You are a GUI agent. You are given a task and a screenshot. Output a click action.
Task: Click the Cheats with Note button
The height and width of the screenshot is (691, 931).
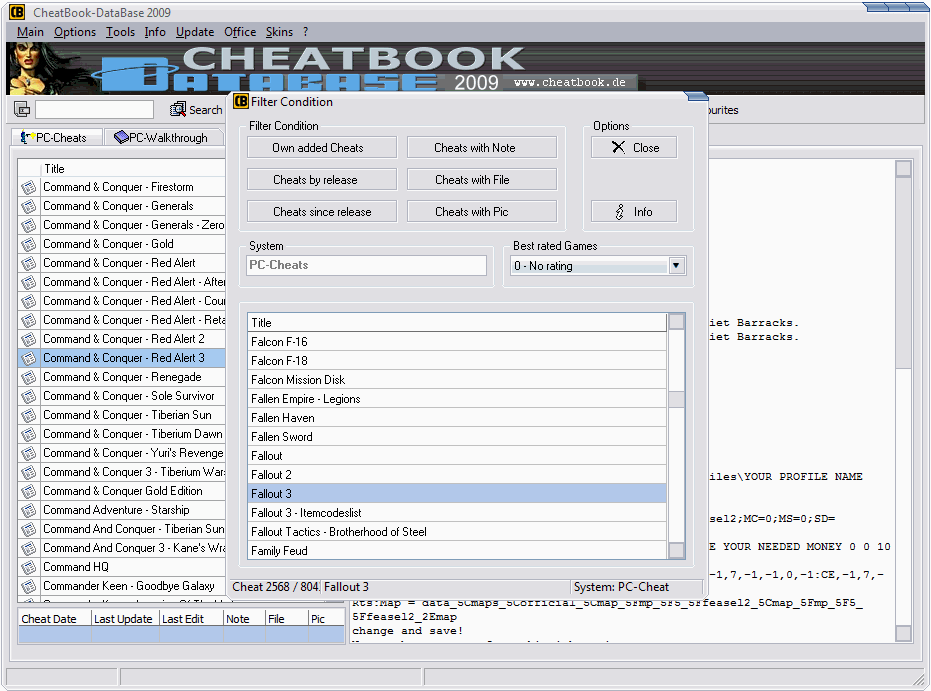coord(482,148)
